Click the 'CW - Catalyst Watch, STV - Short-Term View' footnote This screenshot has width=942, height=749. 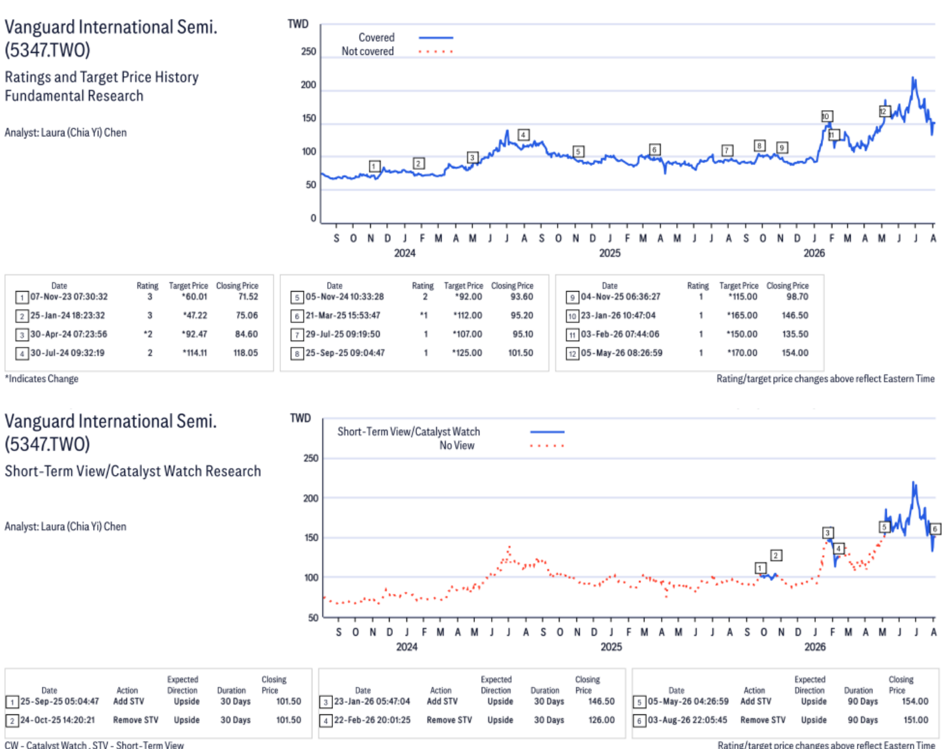pyautogui.click(x=94, y=745)
